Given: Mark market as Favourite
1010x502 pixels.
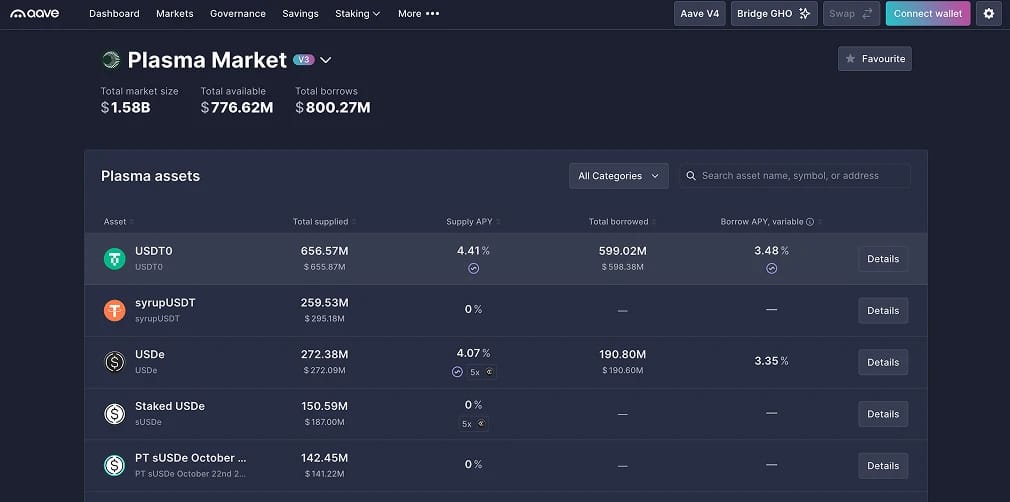Looking at the screenshot, I should coord(875,59).
